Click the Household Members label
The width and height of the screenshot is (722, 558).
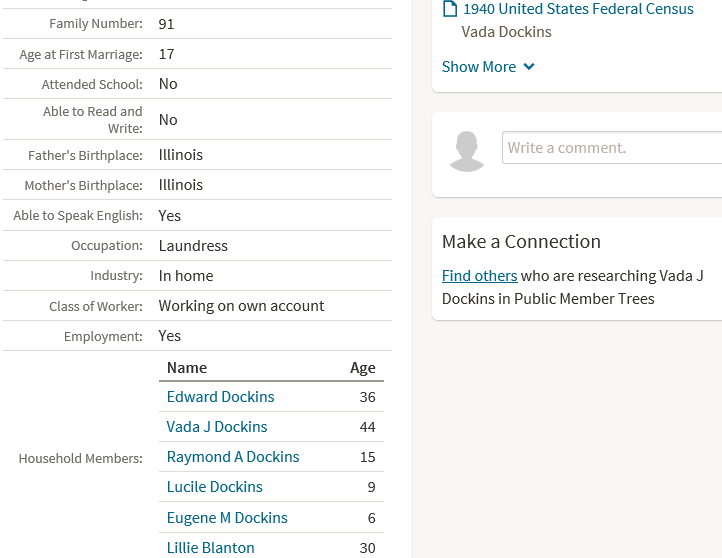click(81, 459)
